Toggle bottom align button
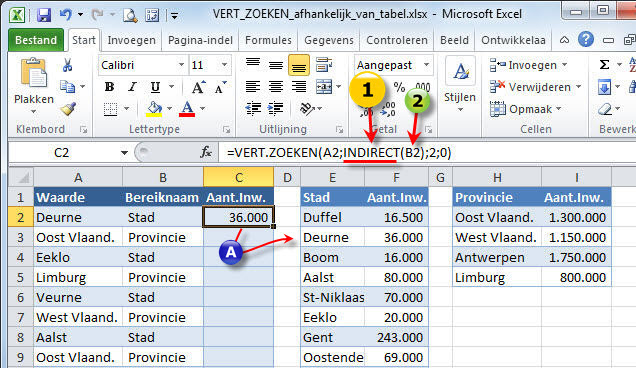The width and height of the screenshot is (636, 368). (x=299, y=65)
